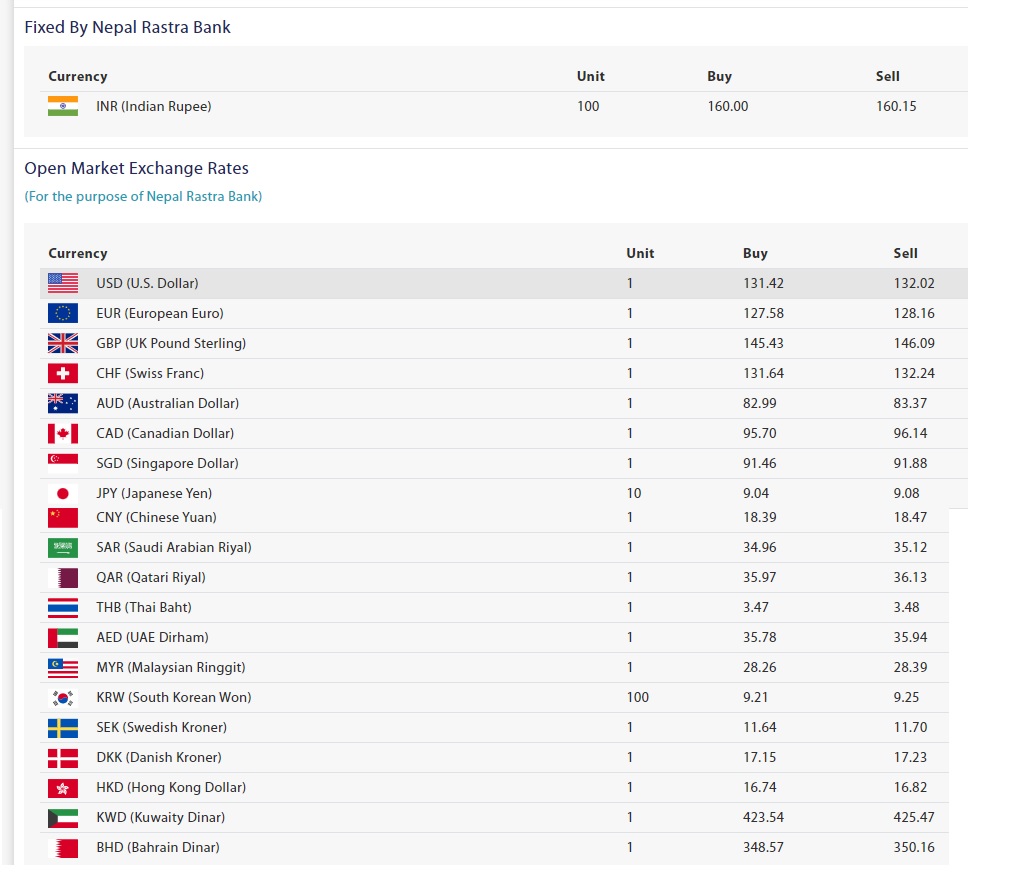Click the UK flag next to GBP
The height and width of the screenshot is (878, 1010).
click(x=63, y=343)
